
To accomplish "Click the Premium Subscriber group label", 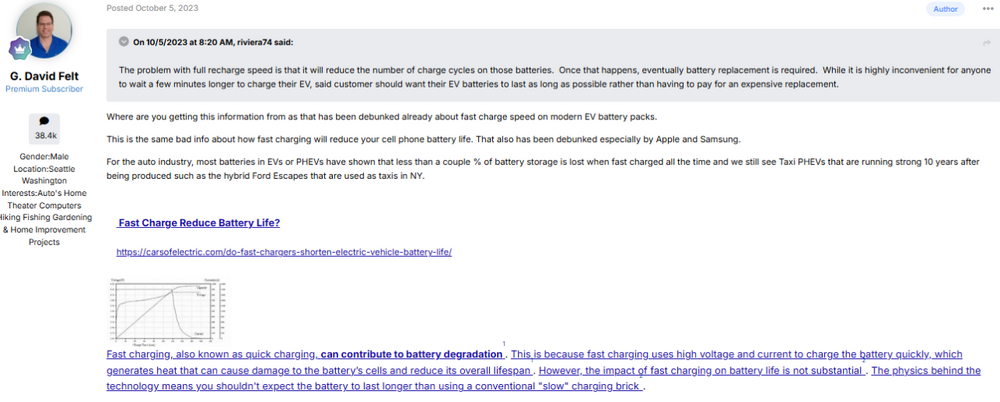I will pyautogui.click(x=44, y=89).
